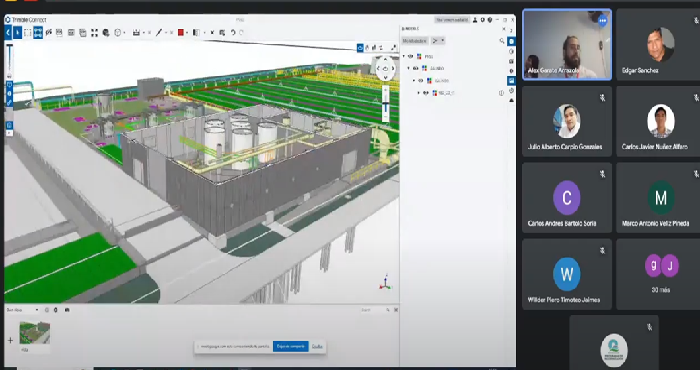
Task: Collapse the top-level tree item arrow
Action: pos(404,56)
